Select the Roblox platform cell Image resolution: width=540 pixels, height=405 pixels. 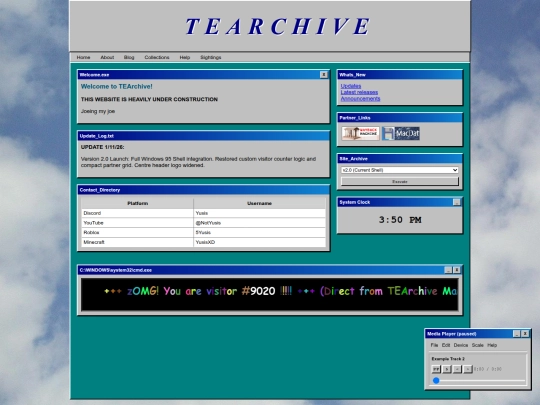(x=137, y=232)
